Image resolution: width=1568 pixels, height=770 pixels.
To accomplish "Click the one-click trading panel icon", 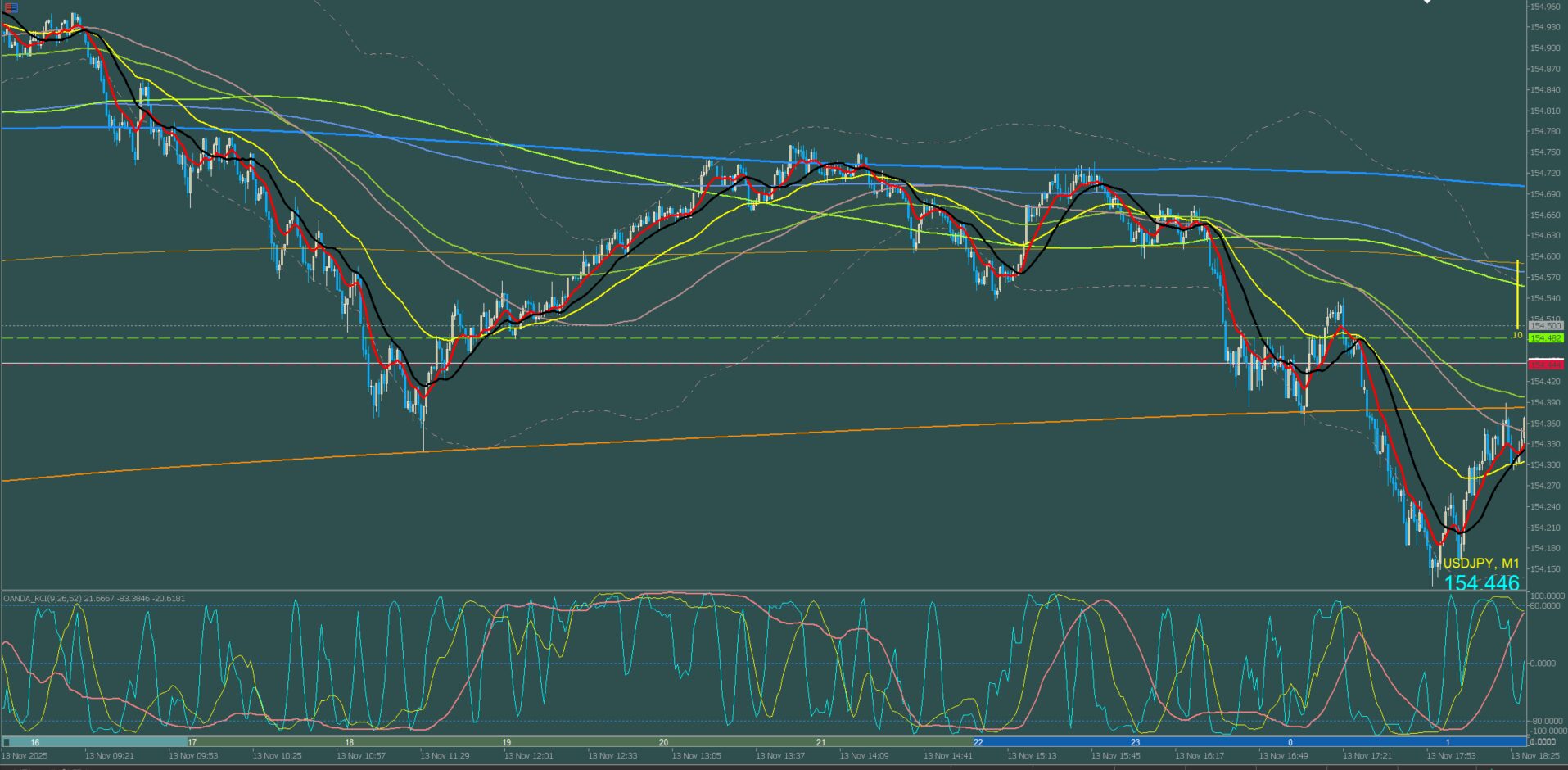I will [11, 7].
